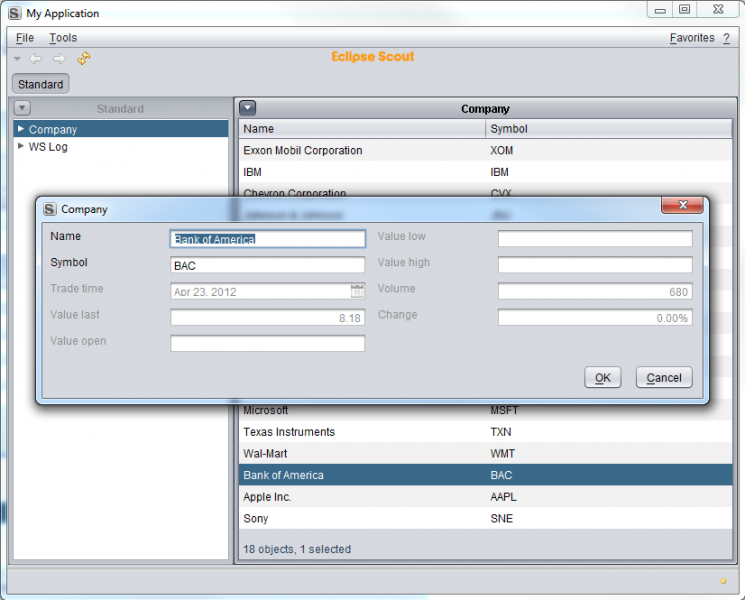Screen dimensions: 745x600
Task: Open calendar picker in Trade time field
Action: 357,291
